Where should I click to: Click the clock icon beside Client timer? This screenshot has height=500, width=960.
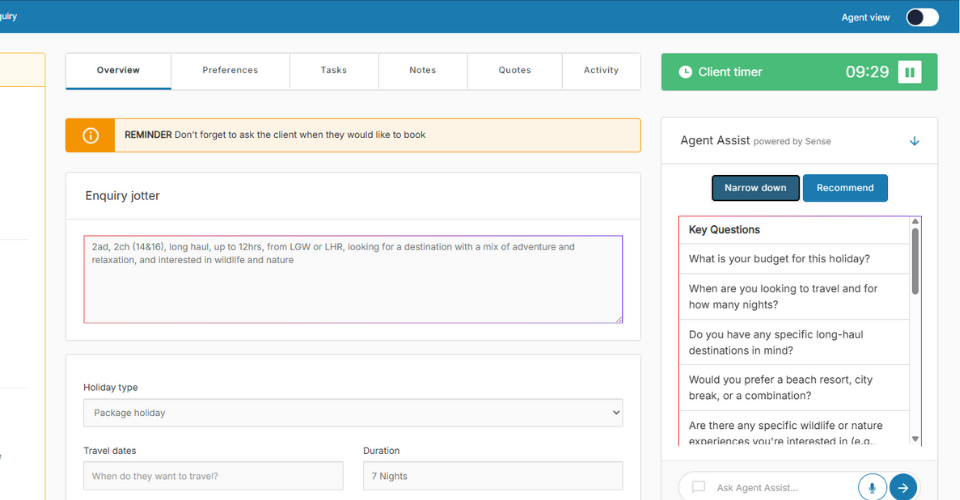pos(685,72)
